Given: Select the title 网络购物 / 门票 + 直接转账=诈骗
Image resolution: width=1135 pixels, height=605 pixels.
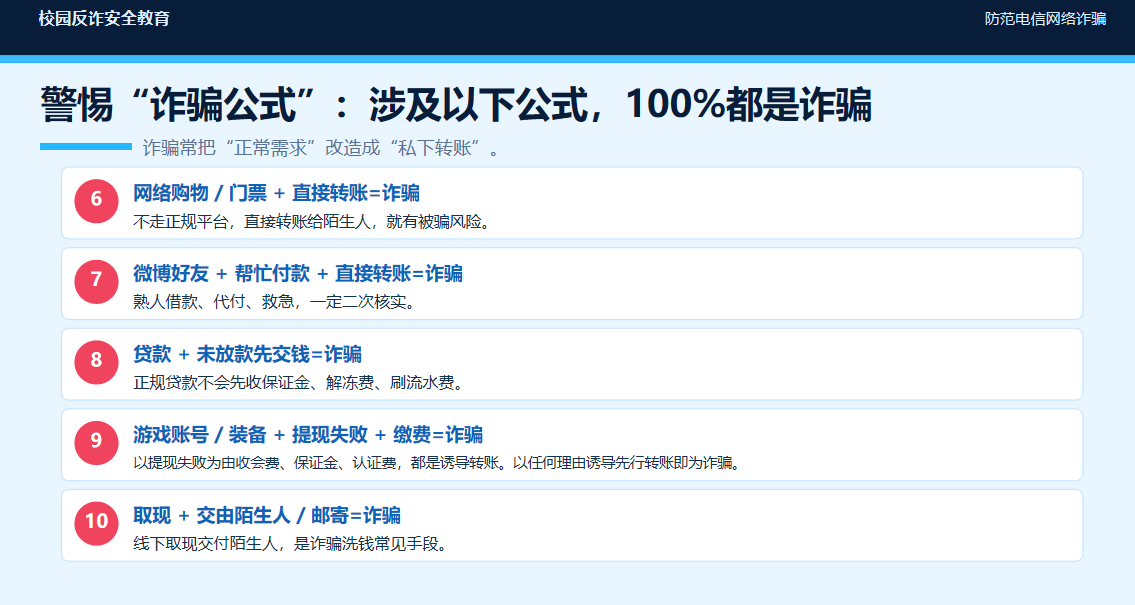Looking at the screenshot, I should [277, 193].
